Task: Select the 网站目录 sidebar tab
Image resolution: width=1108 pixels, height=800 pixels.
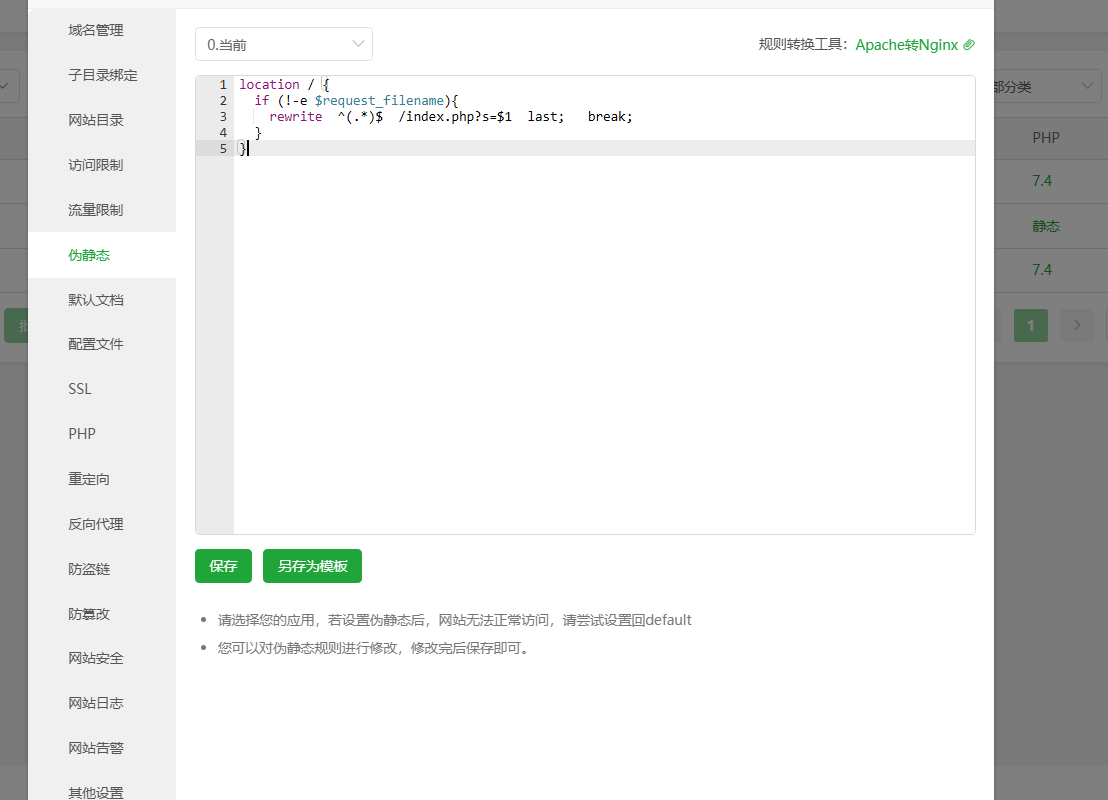Action: [96, 120]
